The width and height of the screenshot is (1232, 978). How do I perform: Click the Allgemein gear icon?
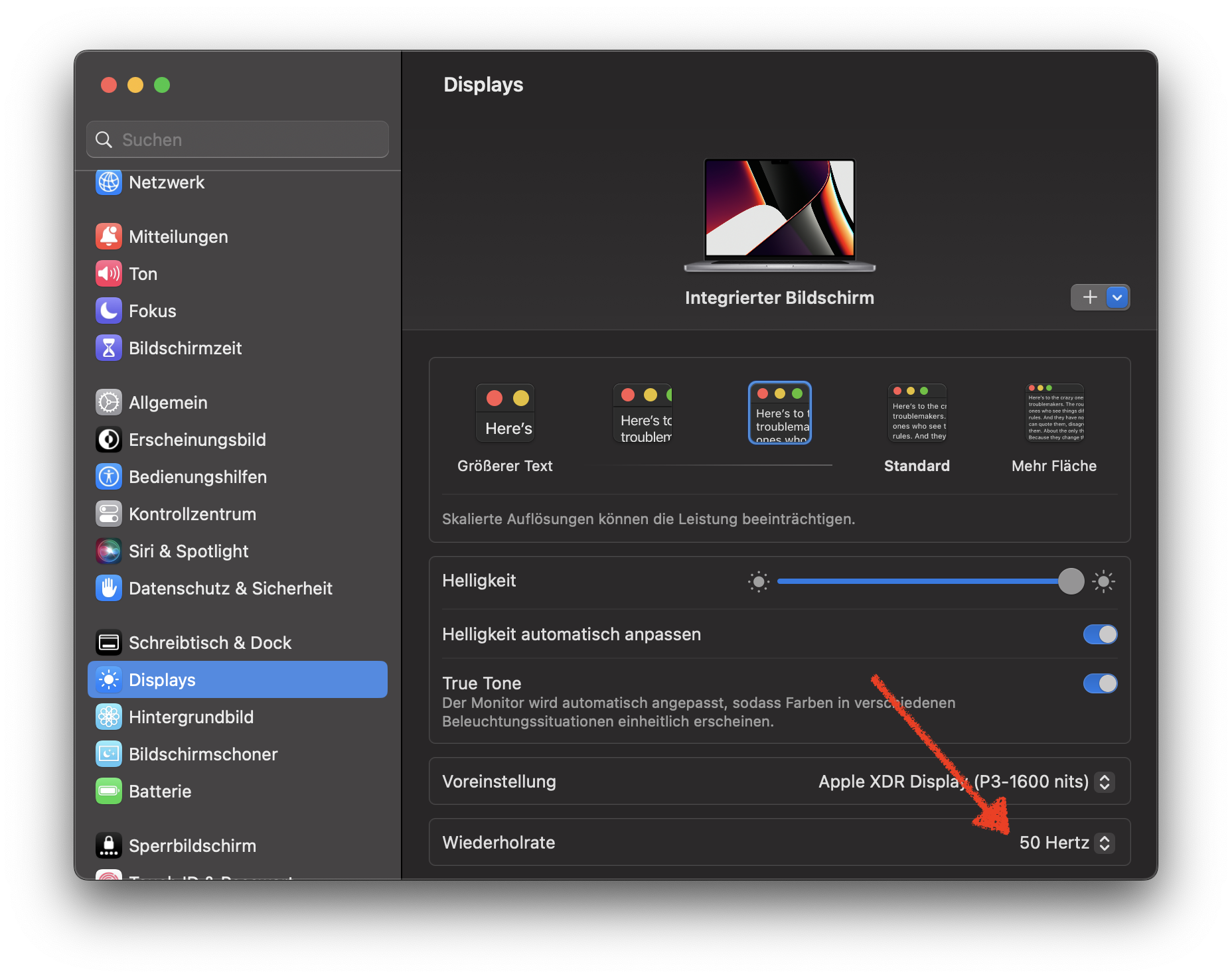109,402
